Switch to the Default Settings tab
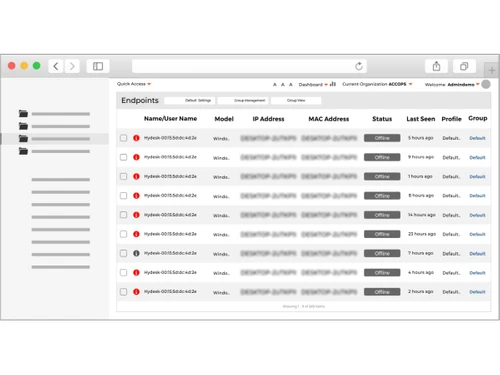Screen dimensions: 500x375 pos(190,100)
